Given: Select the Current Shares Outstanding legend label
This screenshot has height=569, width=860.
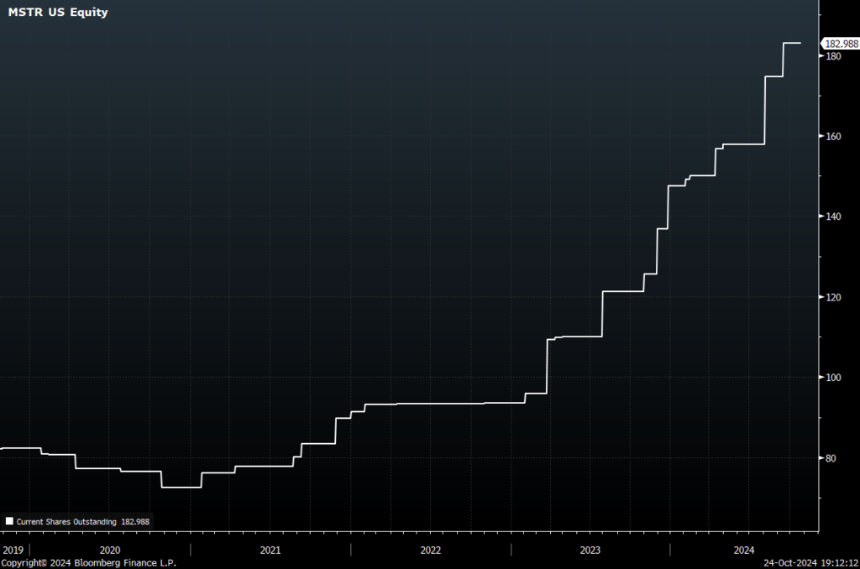Looking at the screenshot, I should tap(66, 522).
